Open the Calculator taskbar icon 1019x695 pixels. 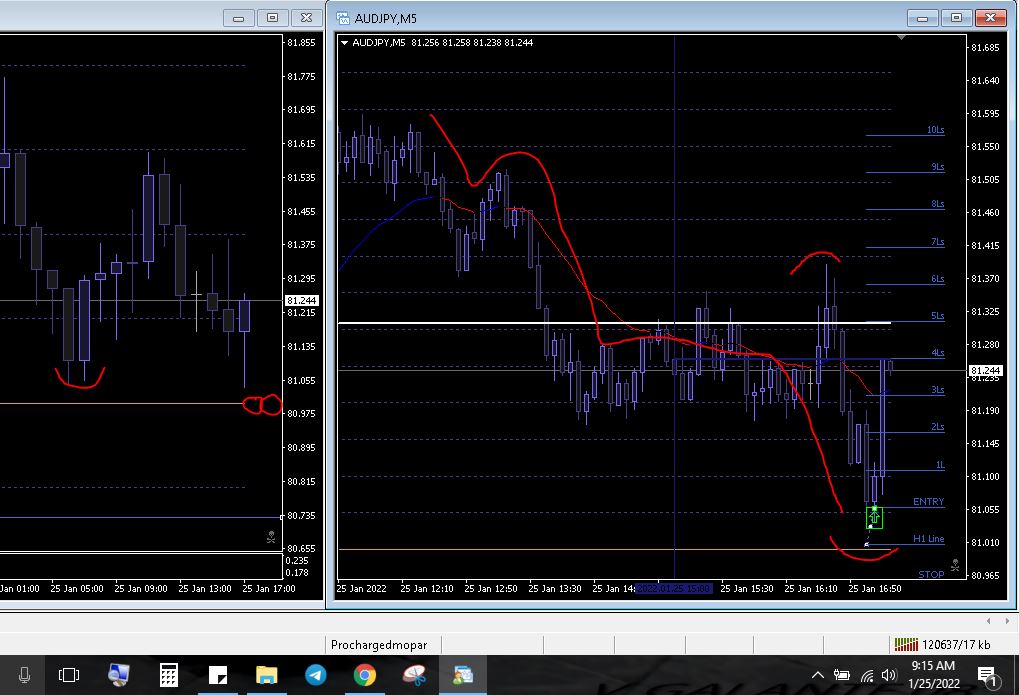[x=168, y=675]
